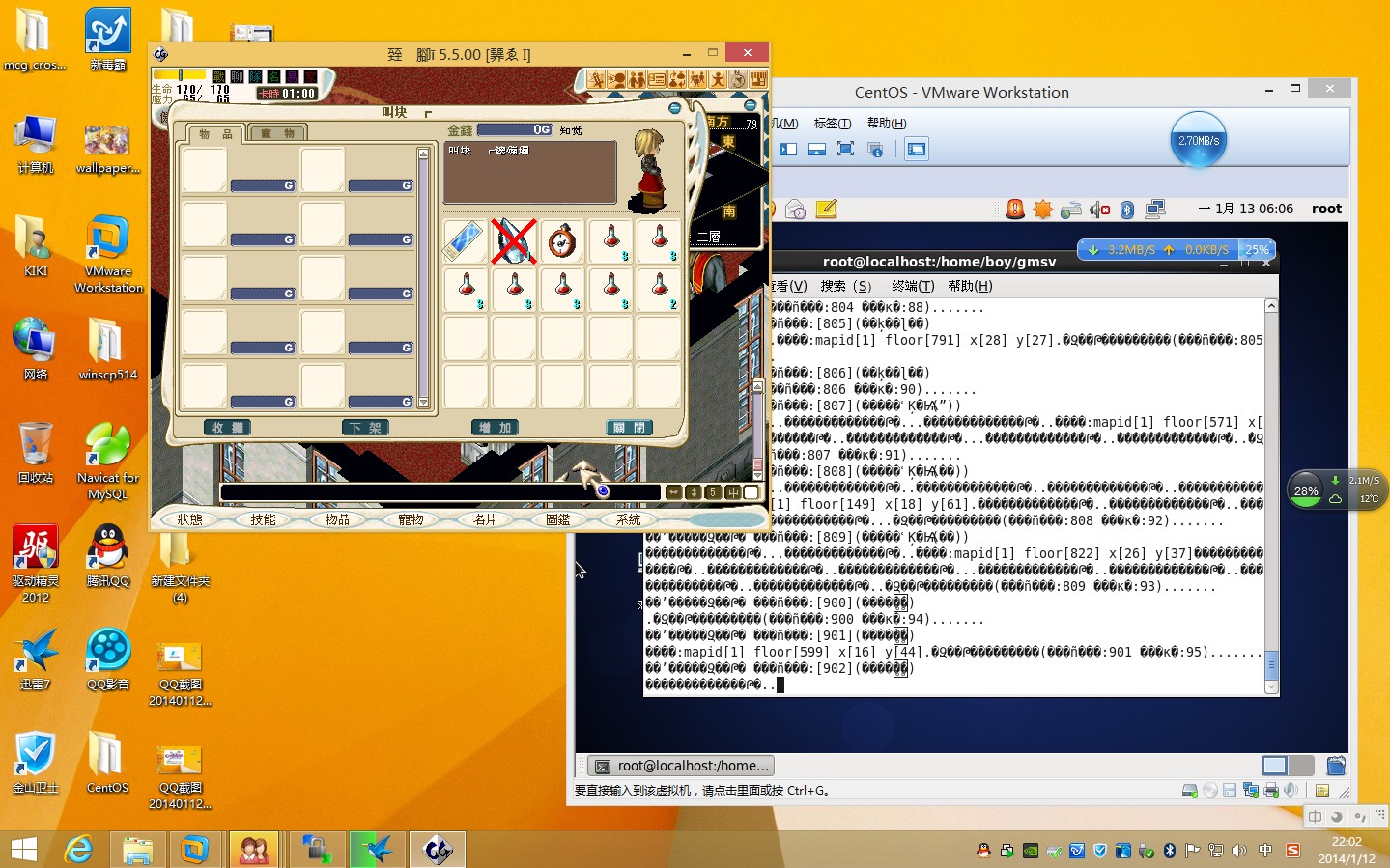The width and height of the screenshot is (1390, 868).
Task: Click the Bluetooth icon in CentOS panel
Action: tap(1126, 210)
